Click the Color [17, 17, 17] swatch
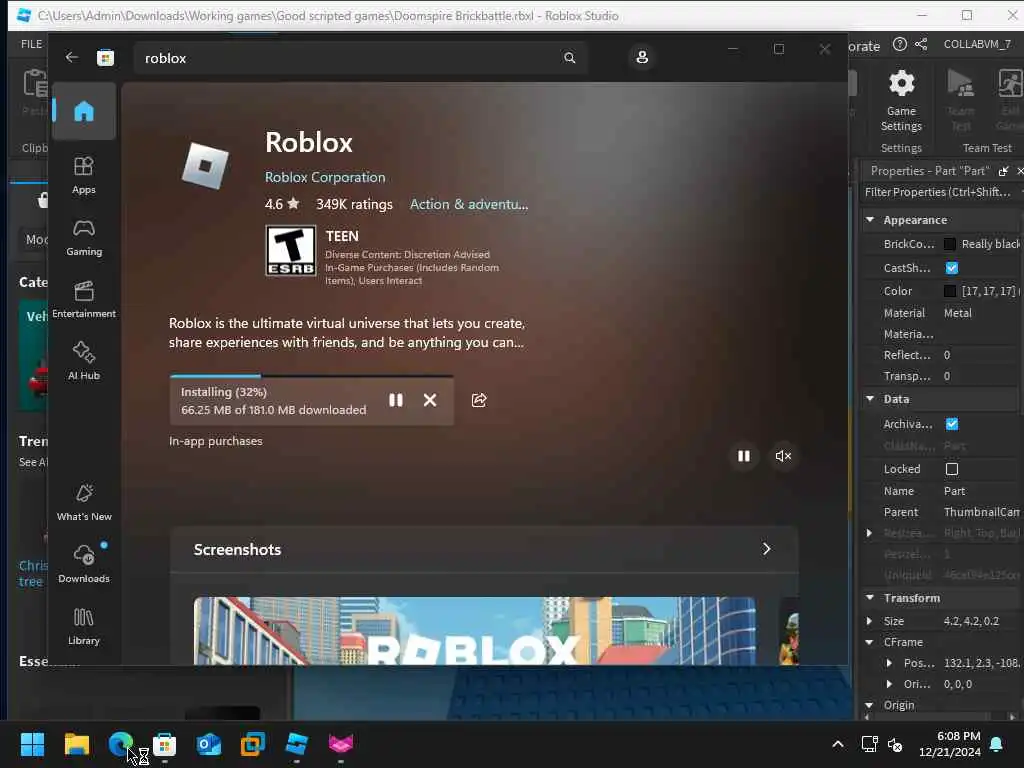1024x768 pixels. (x=950, y=291)
